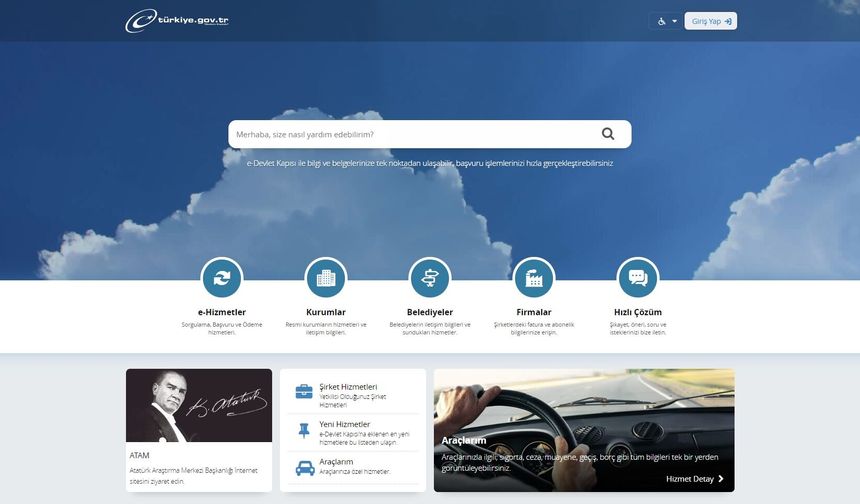Open the Atatürk portrait thumbnail
The image size is (860, 504).
pos(199,405)
